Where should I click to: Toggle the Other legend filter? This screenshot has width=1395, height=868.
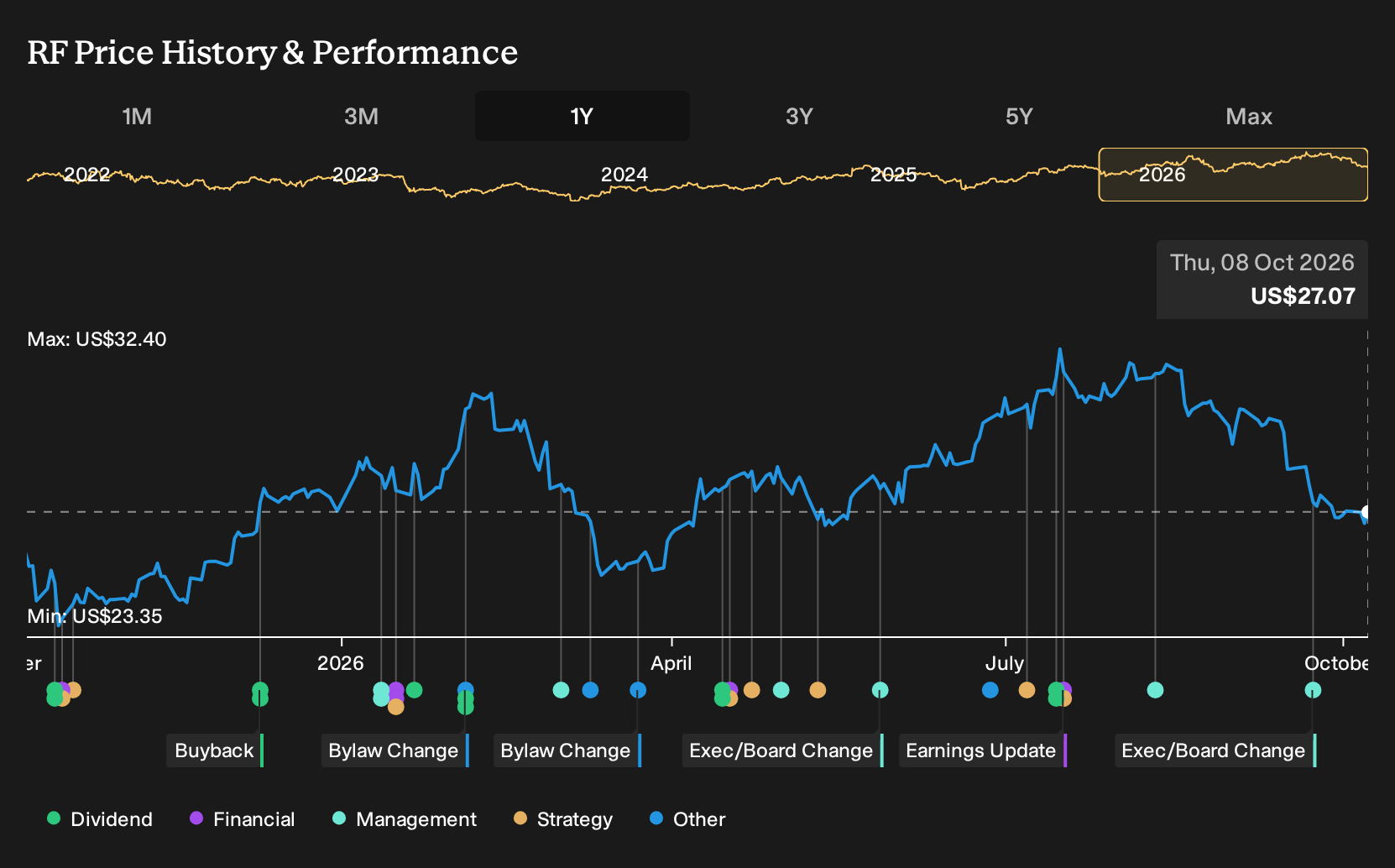point(687,819)
